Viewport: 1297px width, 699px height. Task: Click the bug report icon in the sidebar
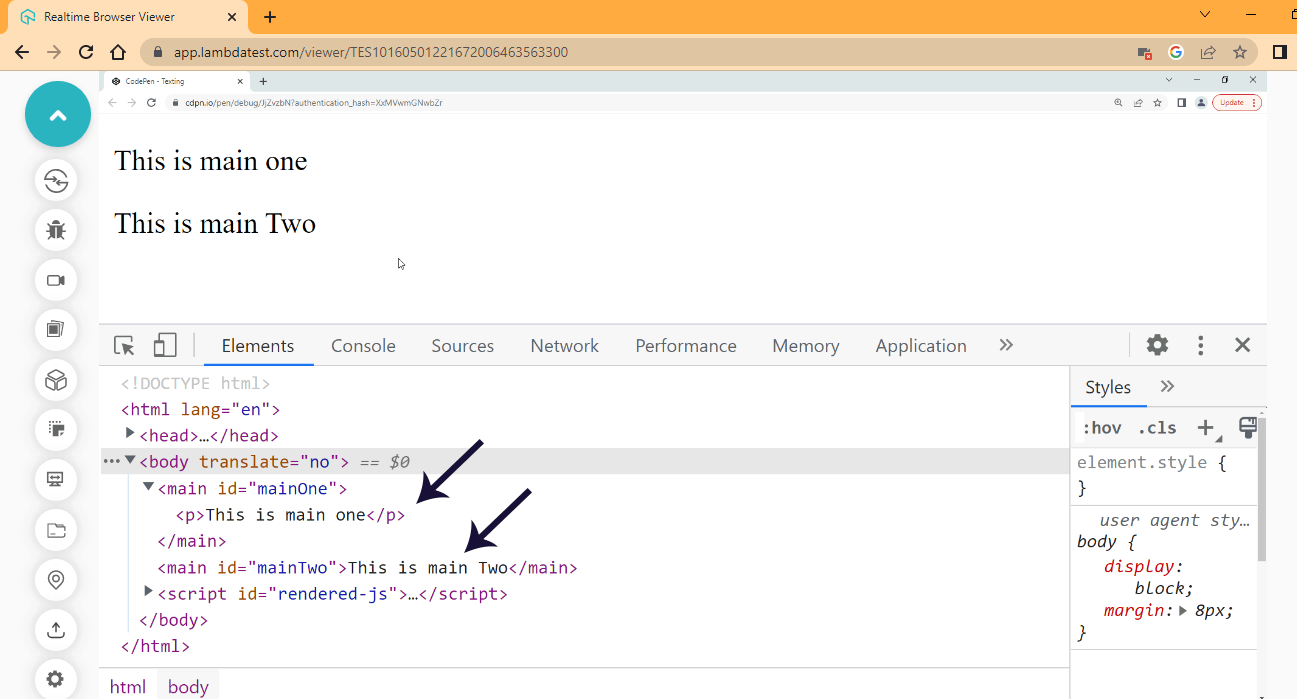56,230
